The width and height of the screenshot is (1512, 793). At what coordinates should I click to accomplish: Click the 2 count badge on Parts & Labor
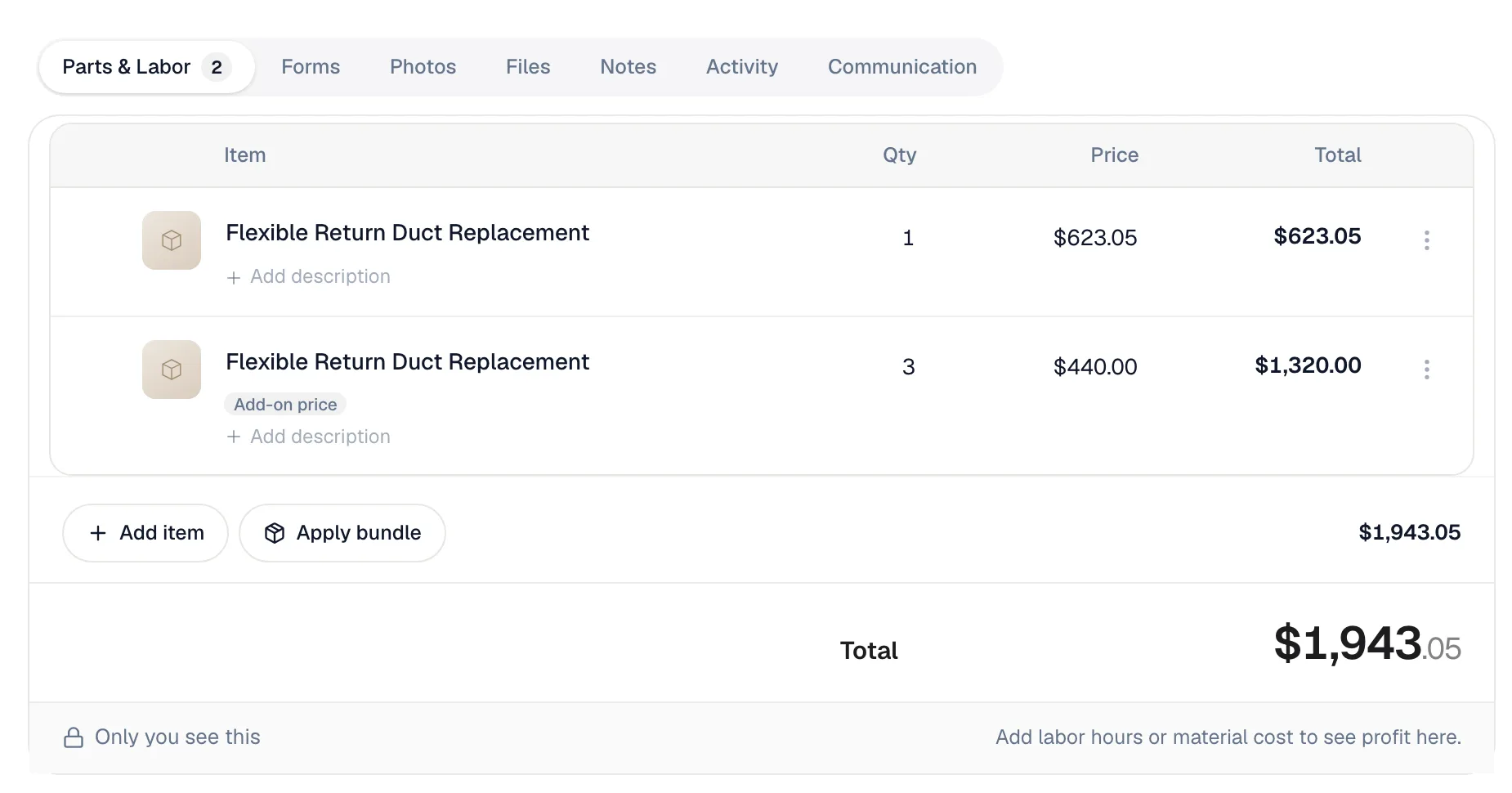pos(217,67)
